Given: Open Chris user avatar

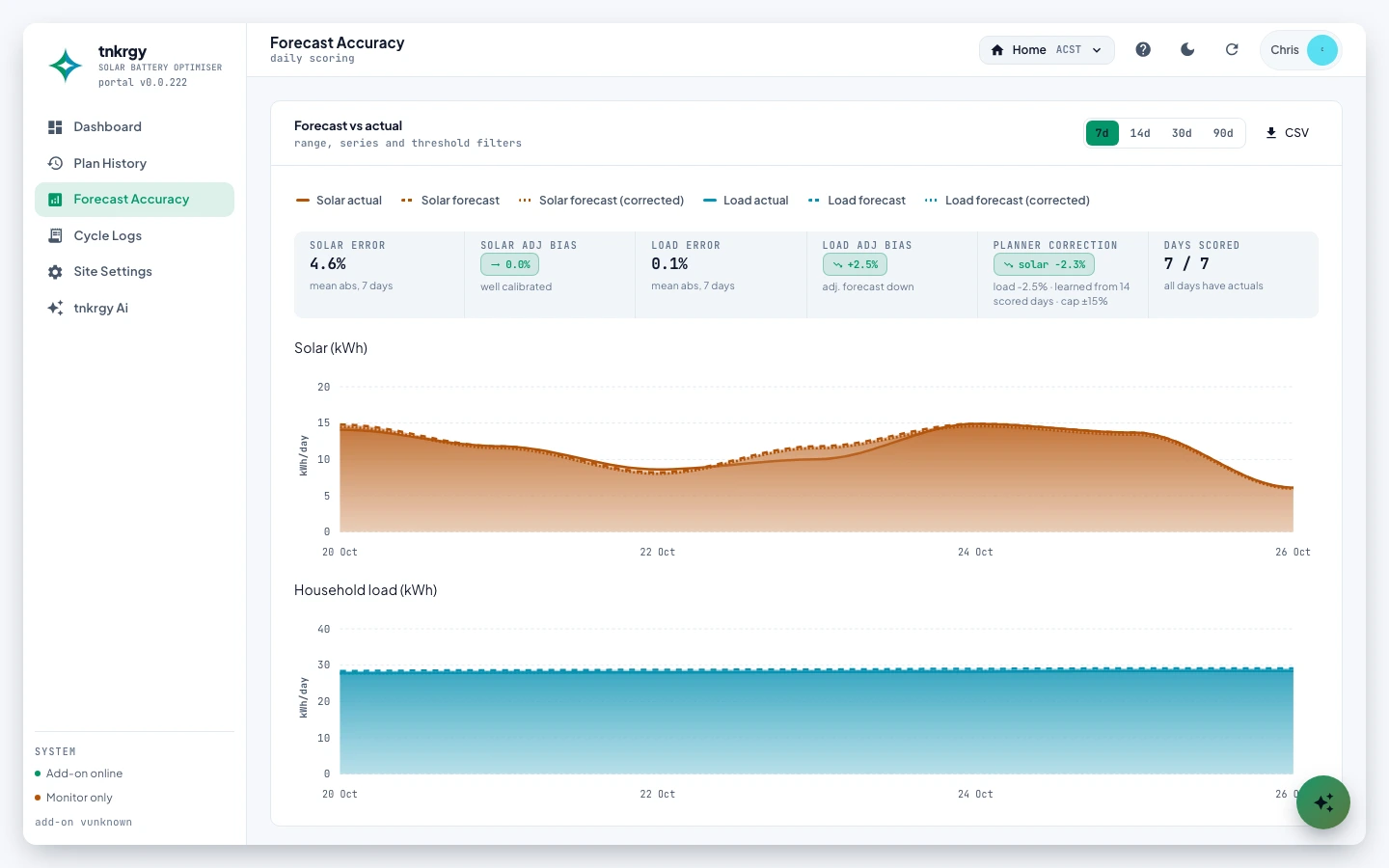Looking at the screenshot, I should 1322,50.
